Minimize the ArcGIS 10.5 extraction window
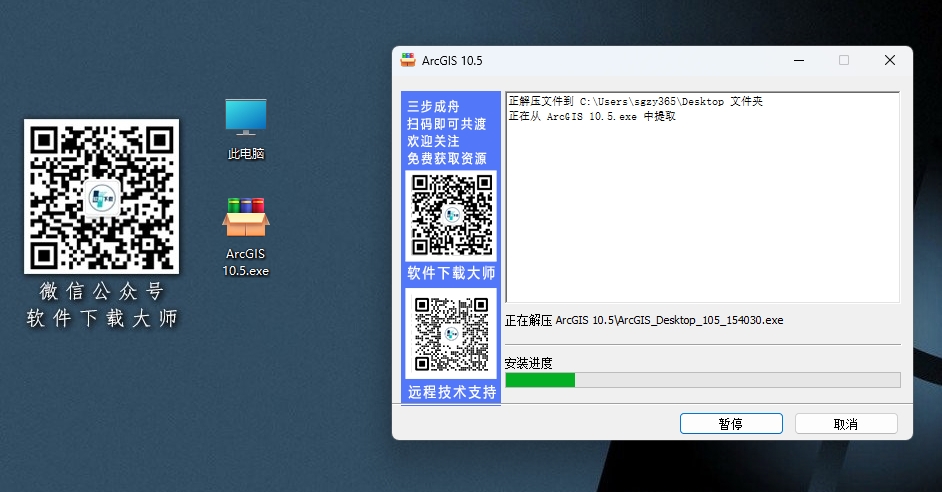 [799, 60]
